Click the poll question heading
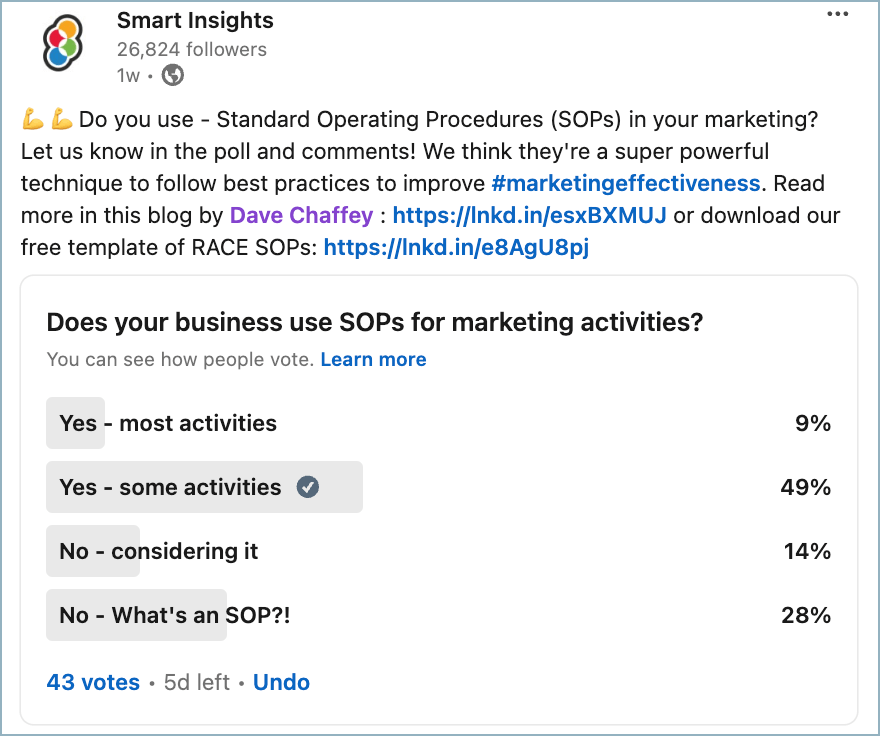 375,322
